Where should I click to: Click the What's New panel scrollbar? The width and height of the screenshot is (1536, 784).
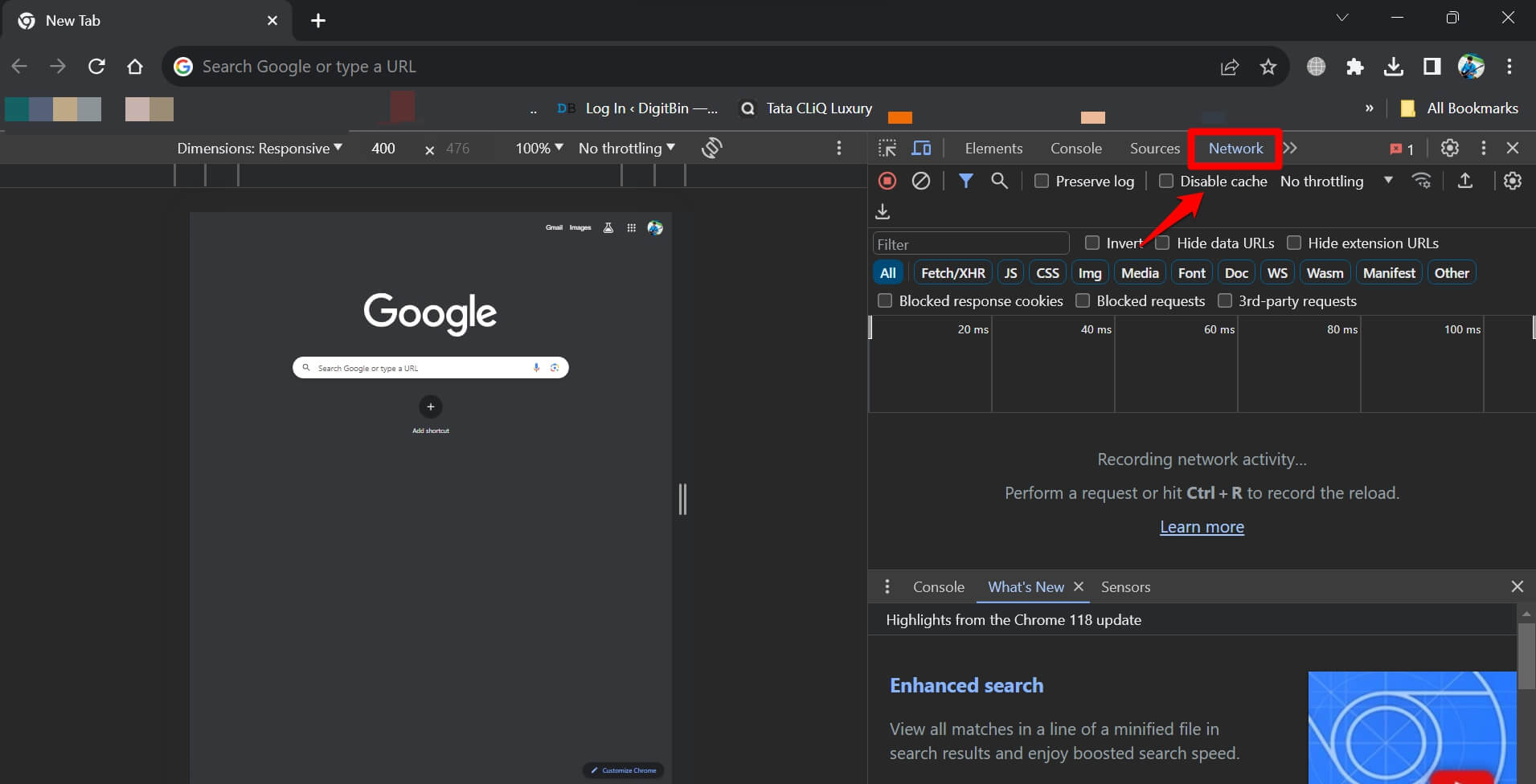[1525, 655]
